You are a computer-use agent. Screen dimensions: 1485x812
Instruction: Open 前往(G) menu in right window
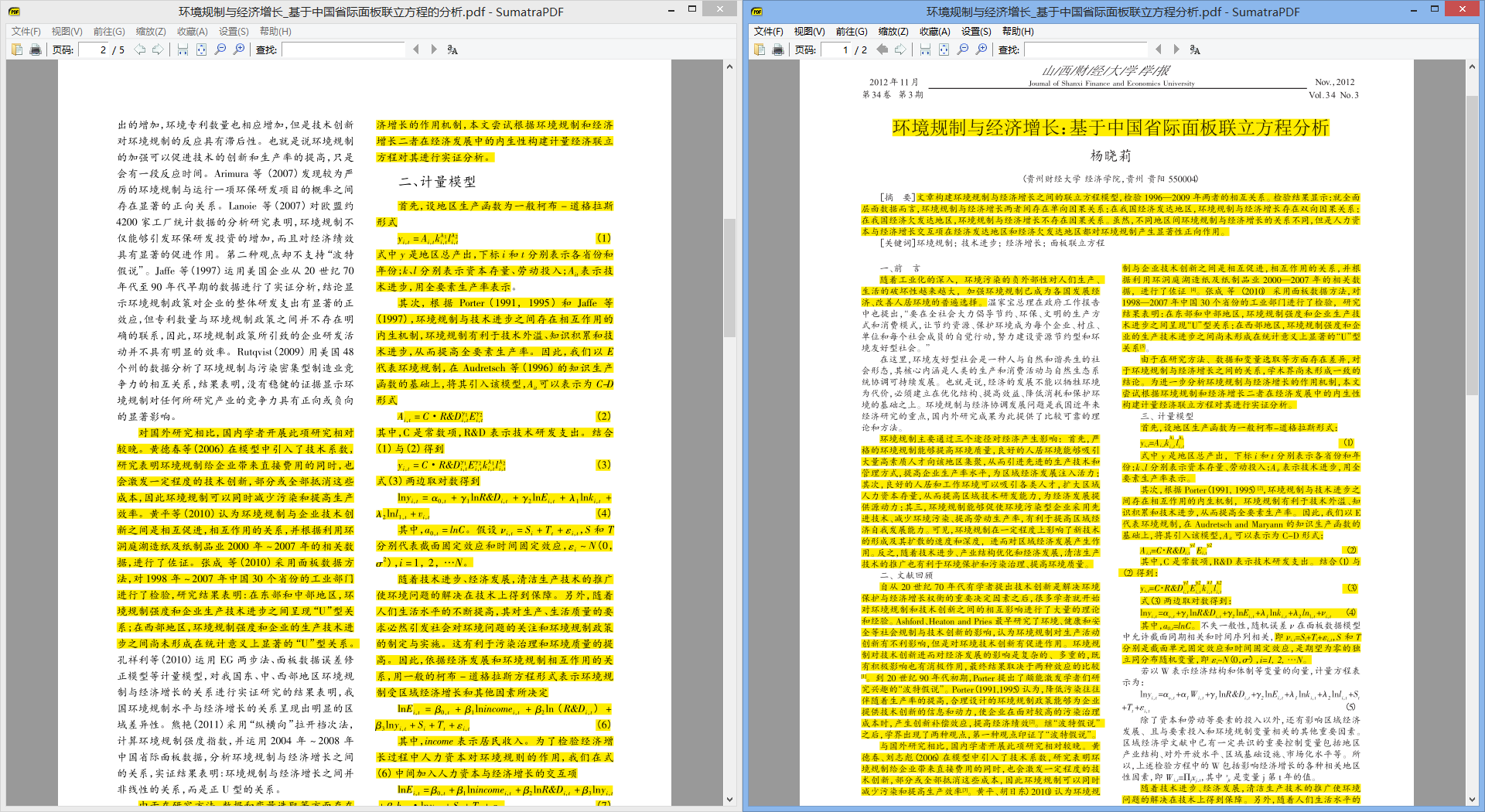click(852, 31)
